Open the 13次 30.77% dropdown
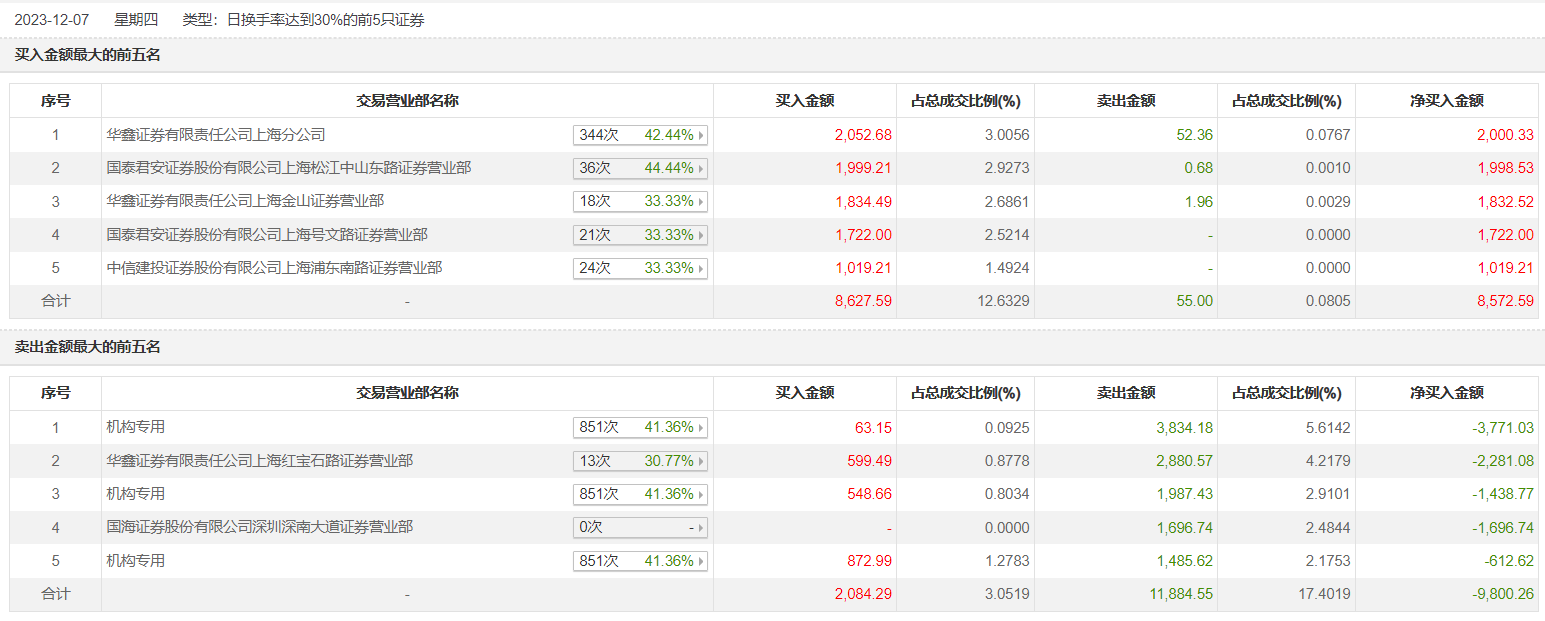The image size is (1545, 621). [640, 461]
